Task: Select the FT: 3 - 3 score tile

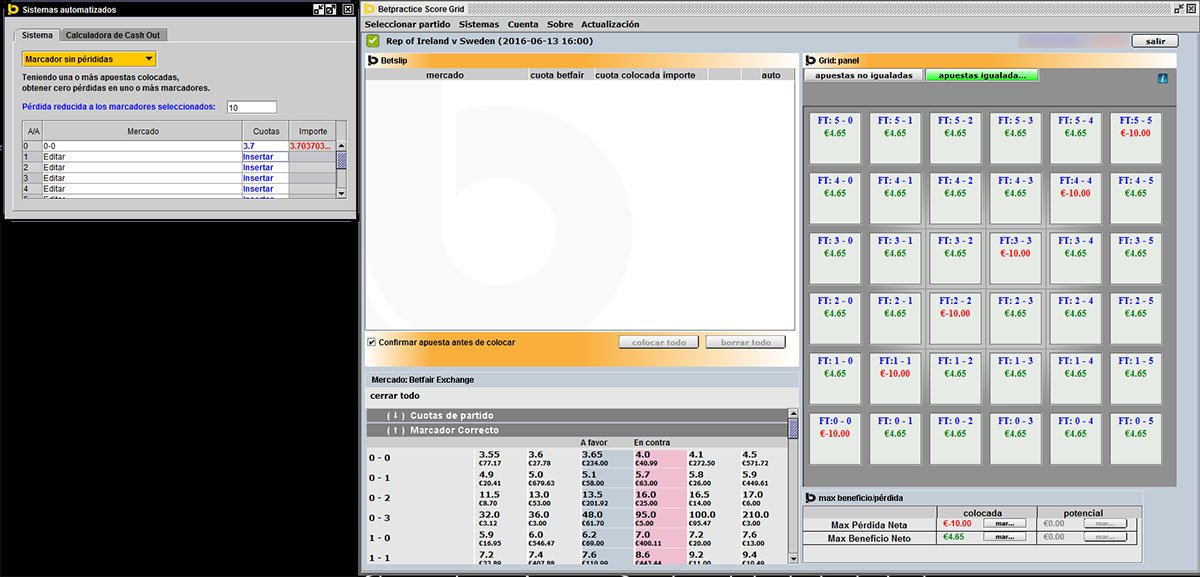Action: [1015, 256]
